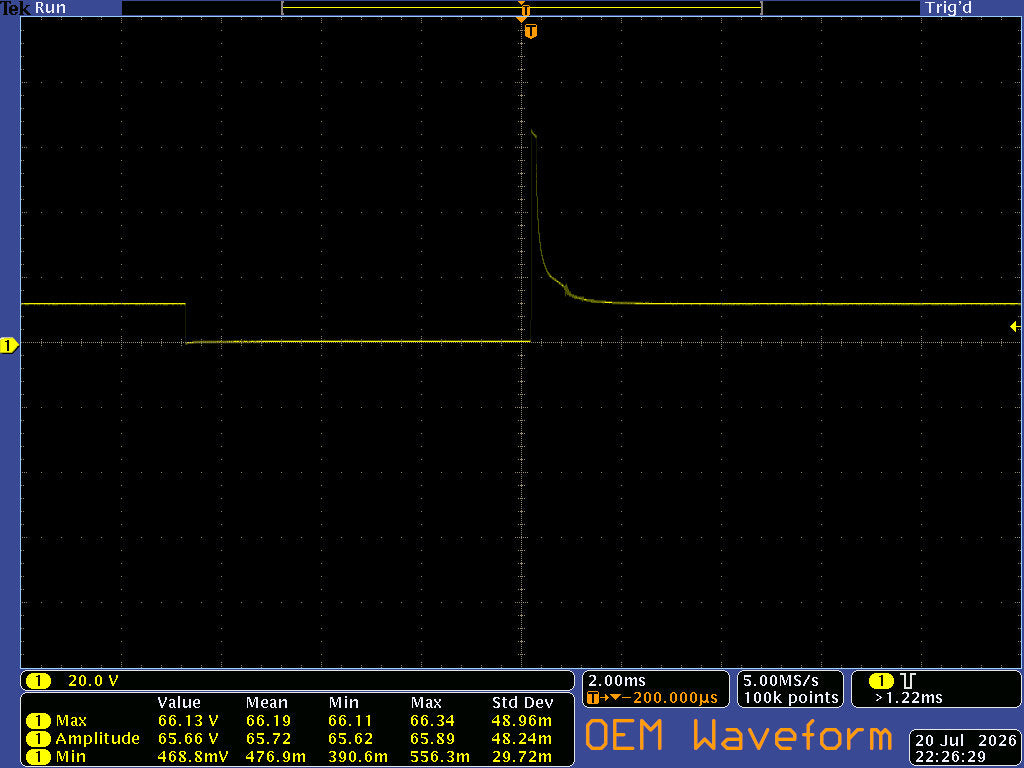
Task: Click the Max measurement row label
Action: 71,721
